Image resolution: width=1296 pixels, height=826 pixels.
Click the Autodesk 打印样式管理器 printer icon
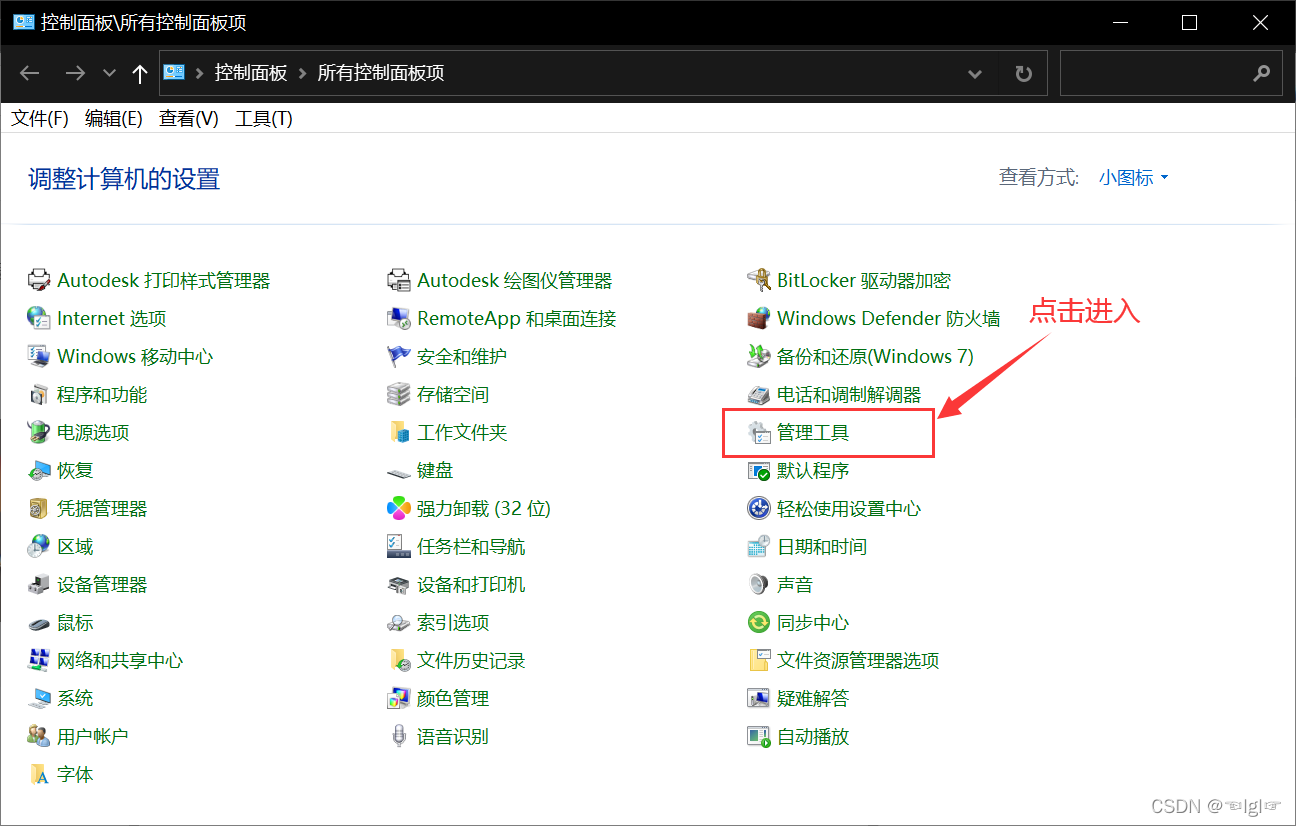(39, 280)
